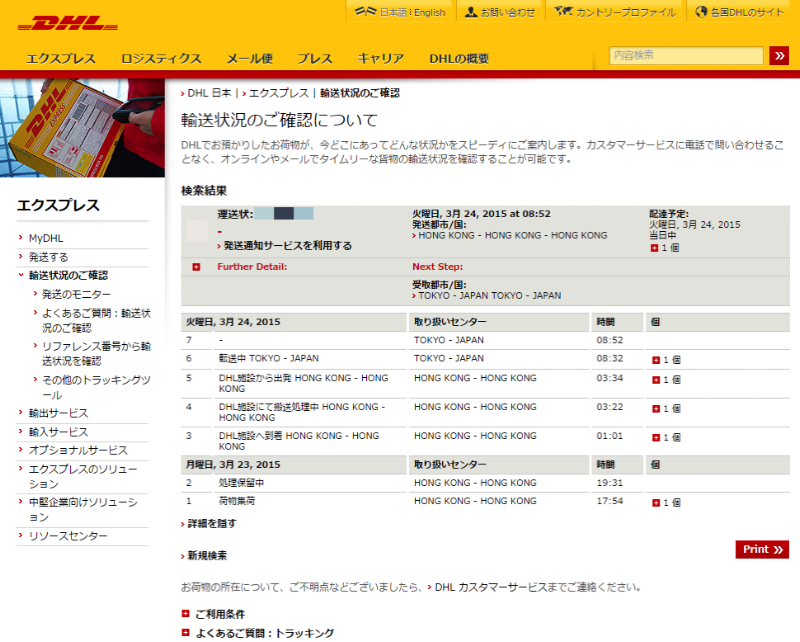Open 発送する in sidebar
The height and width of the screenshot is (642, 800).
pyautogui.click(x=48, y=257)
